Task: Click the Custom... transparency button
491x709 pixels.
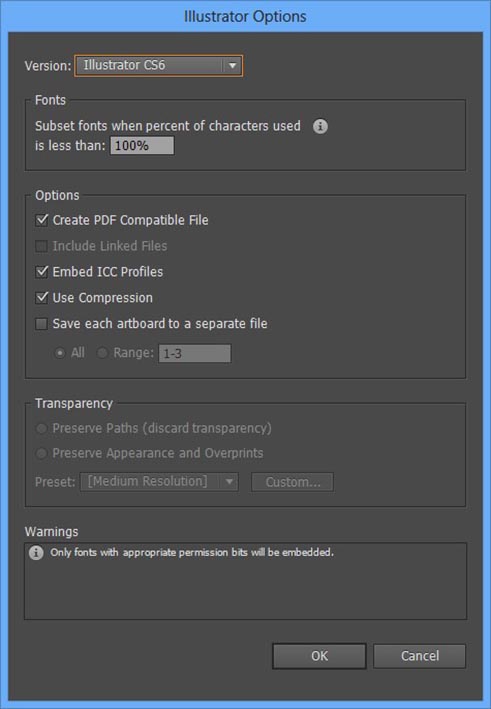Action: (x=293, y=482)
